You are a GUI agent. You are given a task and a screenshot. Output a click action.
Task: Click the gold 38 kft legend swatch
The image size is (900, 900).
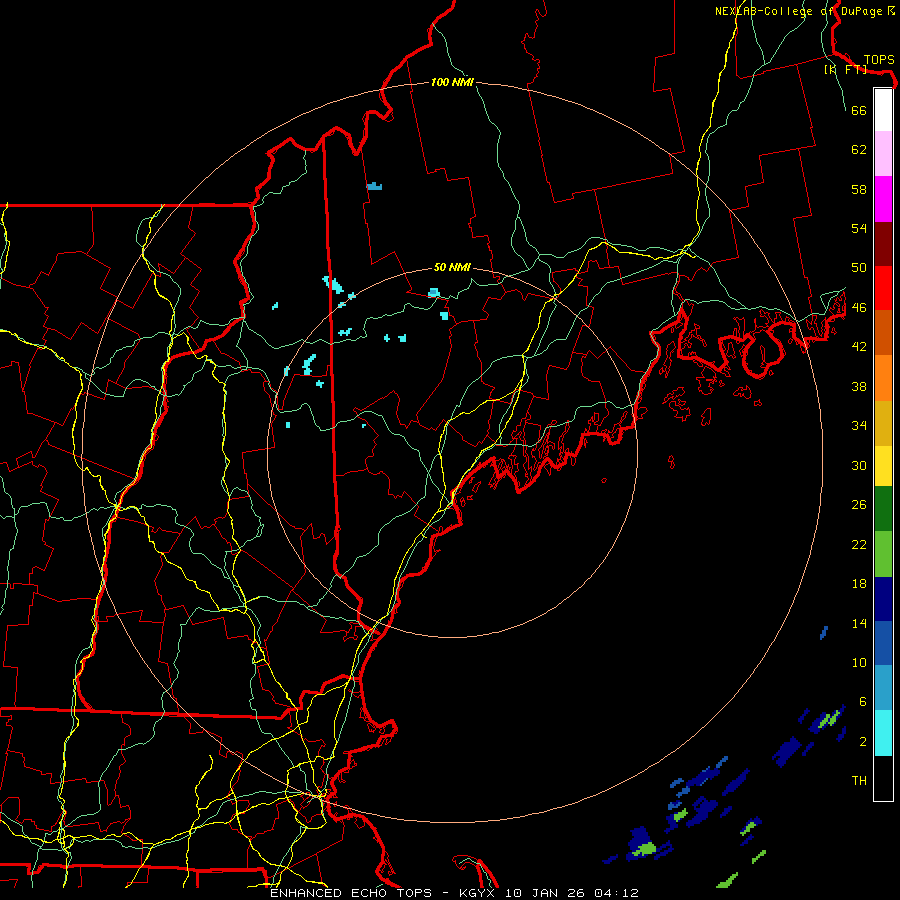tap(883, 423)
